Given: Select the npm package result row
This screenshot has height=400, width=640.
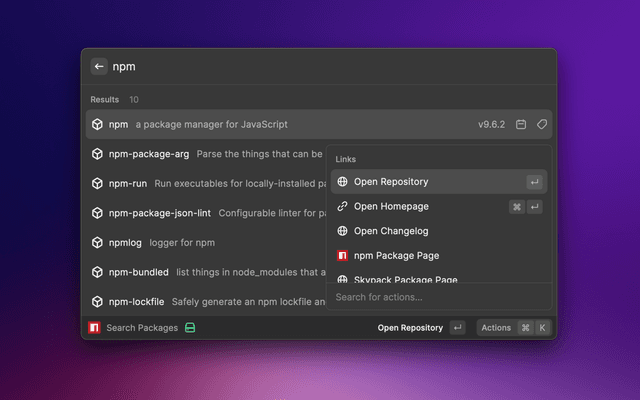Looking at the screenshot, I should point(319,124).
